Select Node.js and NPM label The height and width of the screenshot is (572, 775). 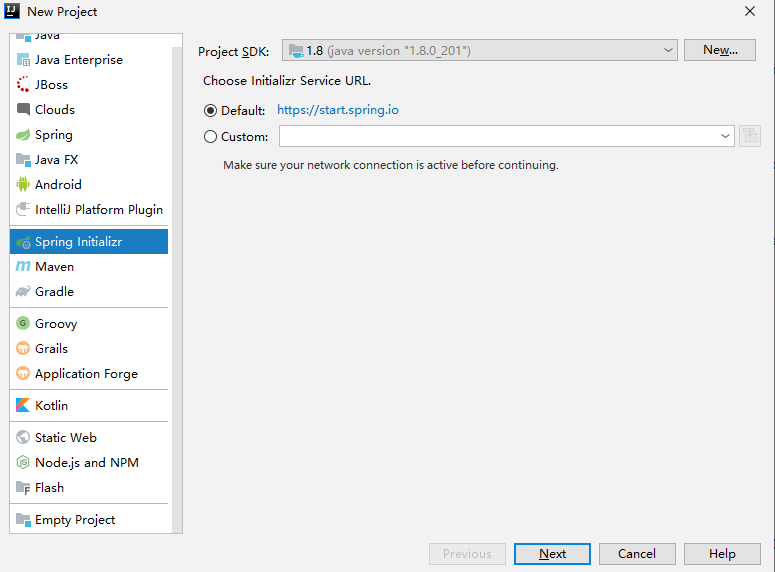click(87, 462)
